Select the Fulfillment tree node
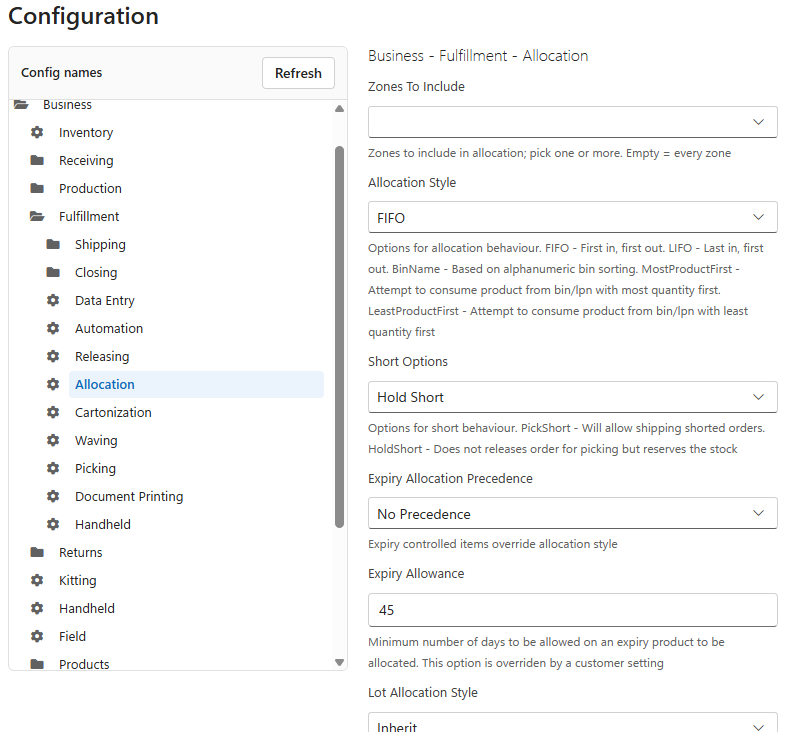The image size is (788, 732). [x=89, y=217]
